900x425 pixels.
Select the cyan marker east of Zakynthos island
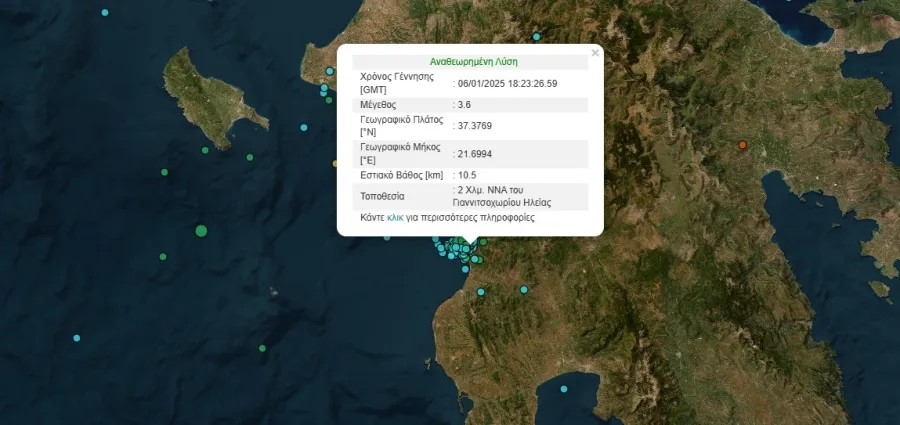click(303, 128)
